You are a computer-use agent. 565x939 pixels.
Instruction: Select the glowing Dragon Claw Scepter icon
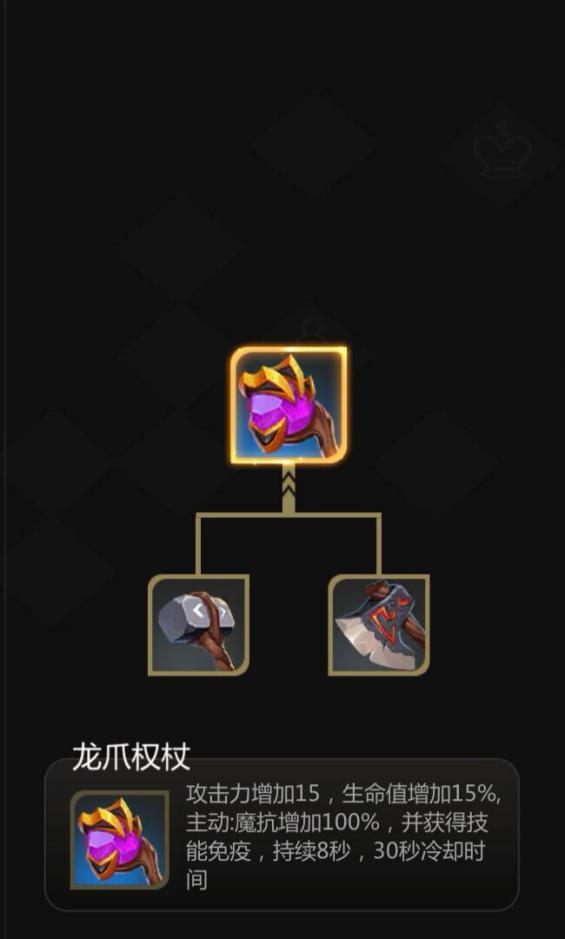click(289, 405)
